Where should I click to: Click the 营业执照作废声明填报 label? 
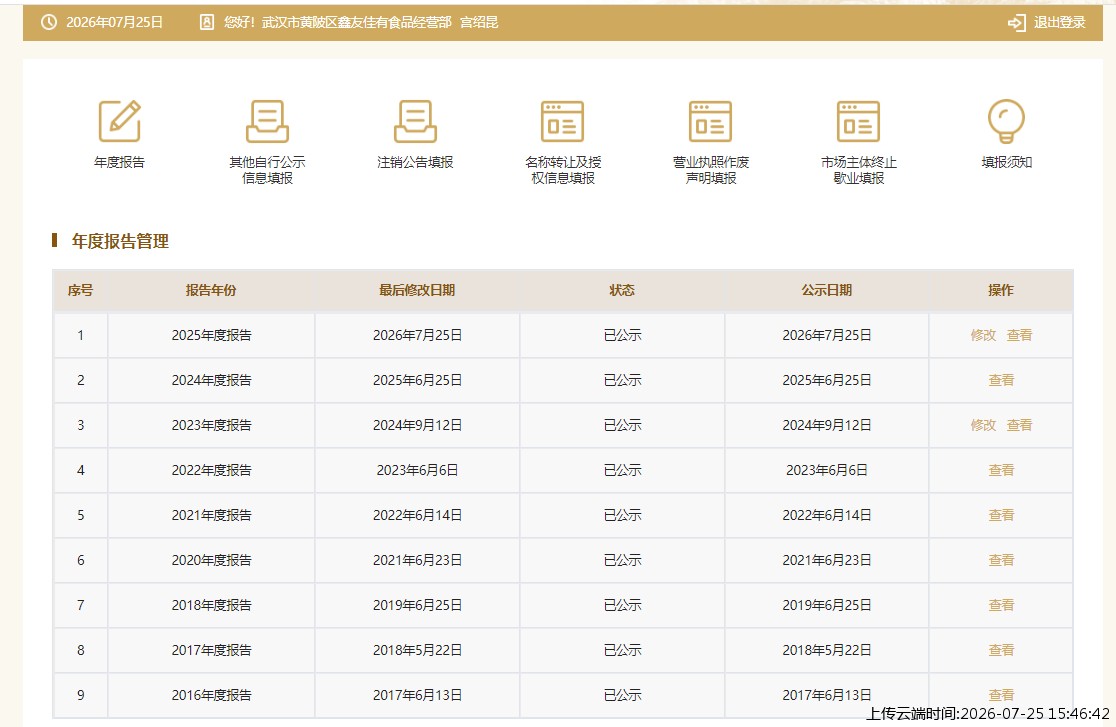(711, 170)
